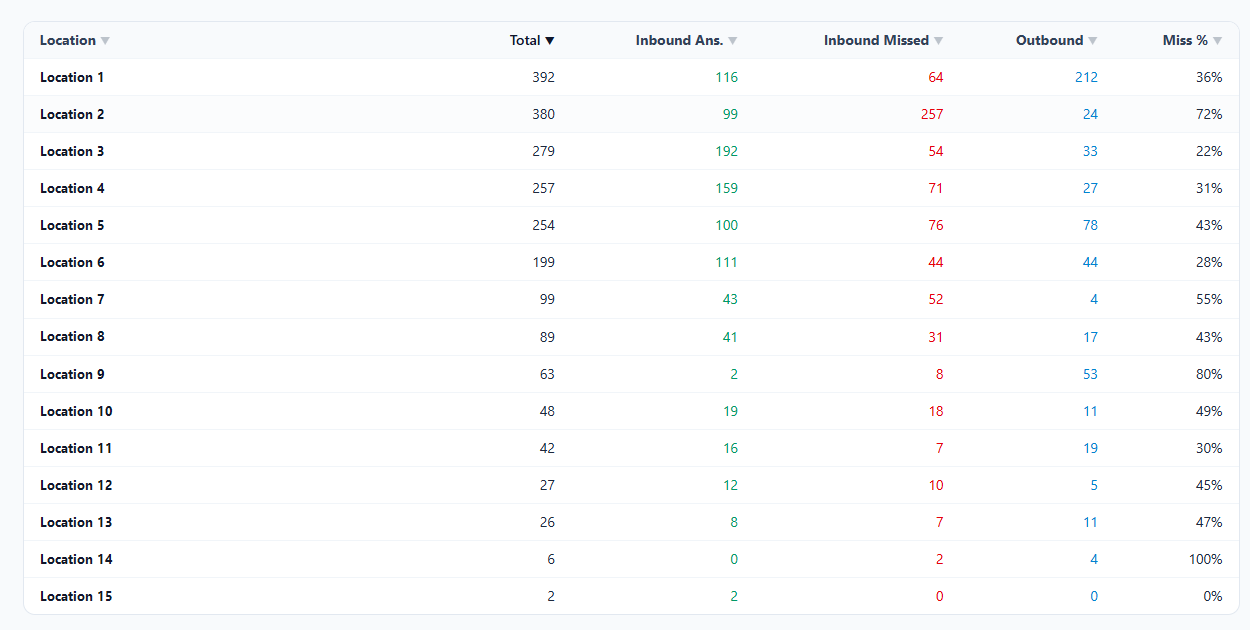The image size is (1250, 630).
Task: Click total value 392 for Location 1
Action: click(x=543, y=77)
